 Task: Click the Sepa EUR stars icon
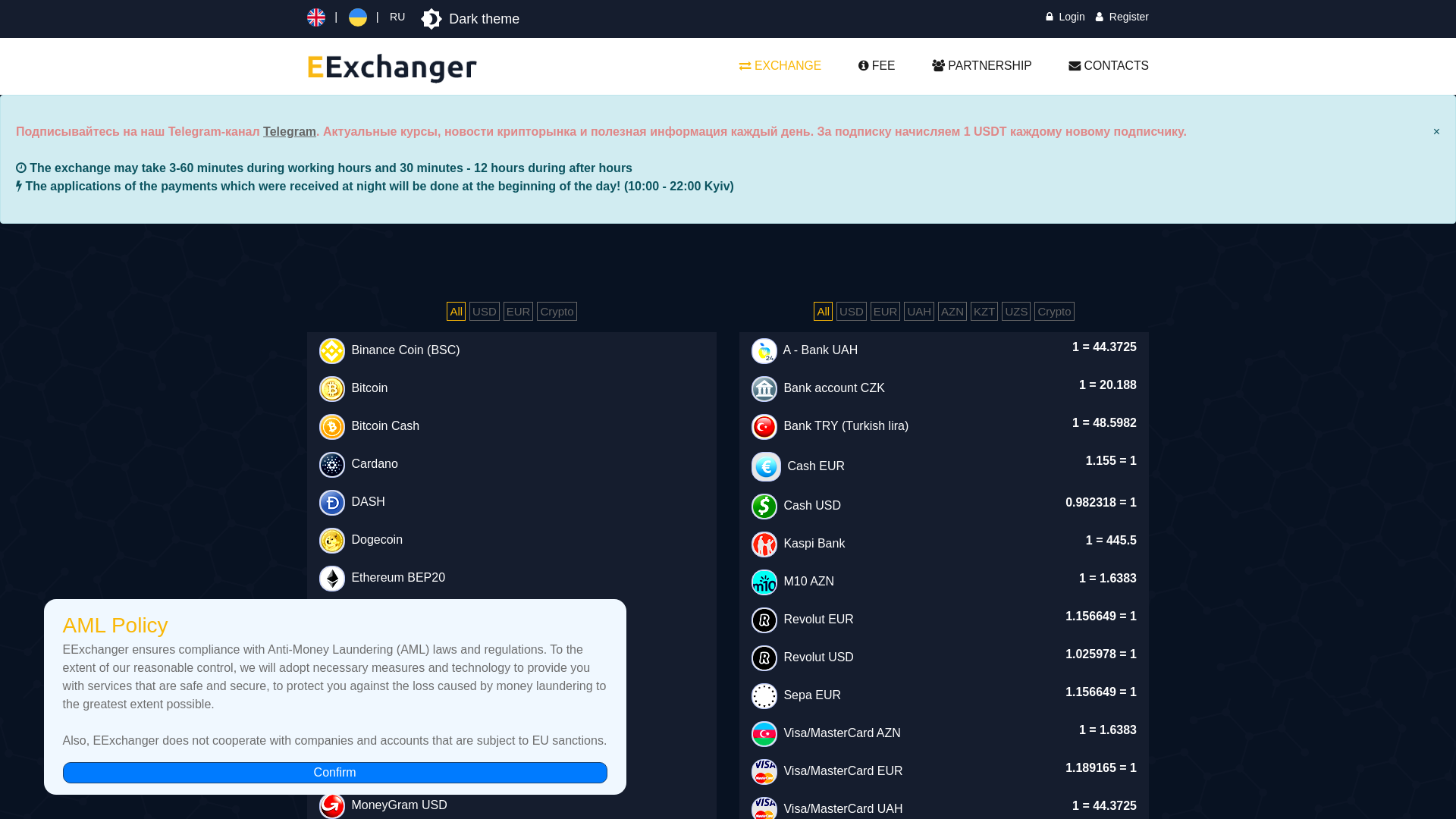tap(764, 696)
